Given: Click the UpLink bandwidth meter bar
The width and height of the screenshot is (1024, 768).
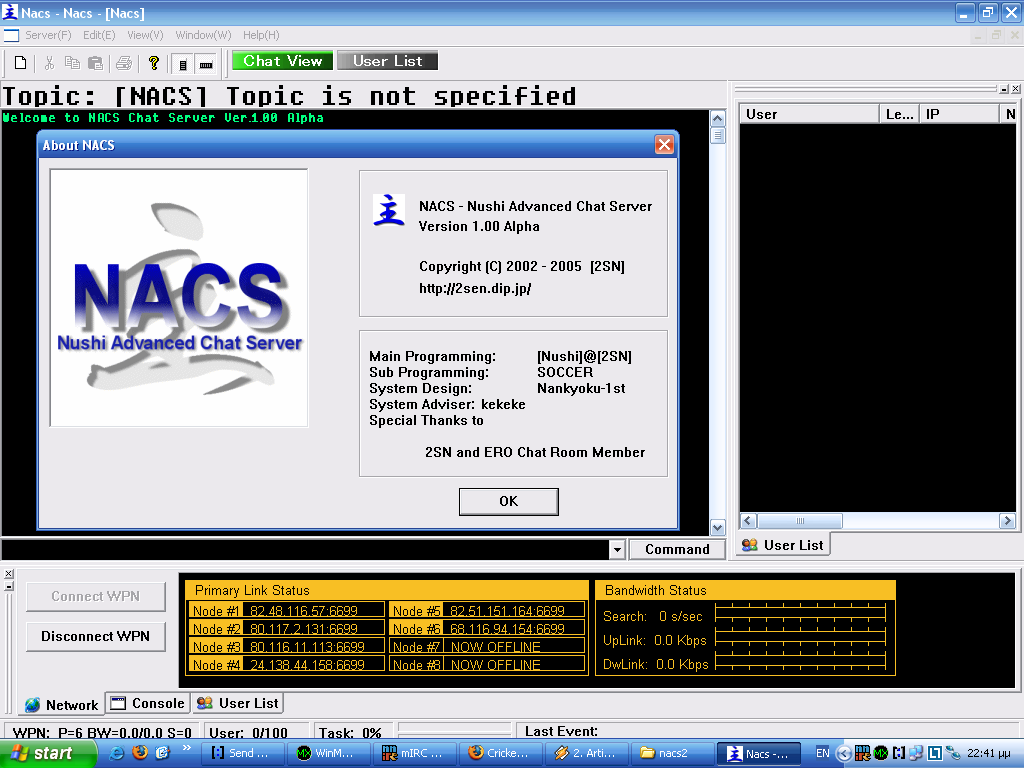Looking at the screenshot, I should point(801,637).
